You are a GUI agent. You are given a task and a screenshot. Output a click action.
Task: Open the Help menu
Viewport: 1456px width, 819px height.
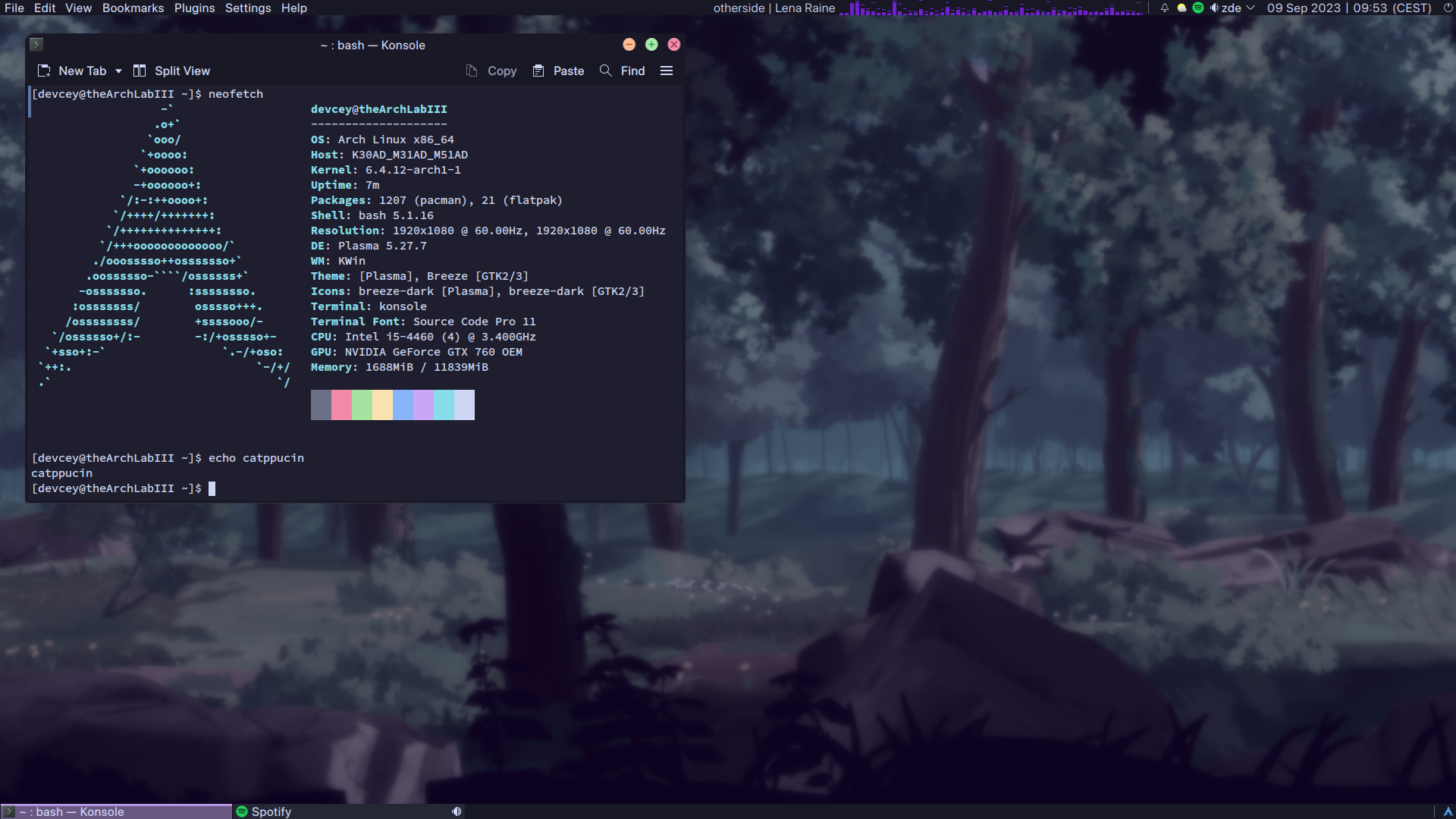pos(294,8)
